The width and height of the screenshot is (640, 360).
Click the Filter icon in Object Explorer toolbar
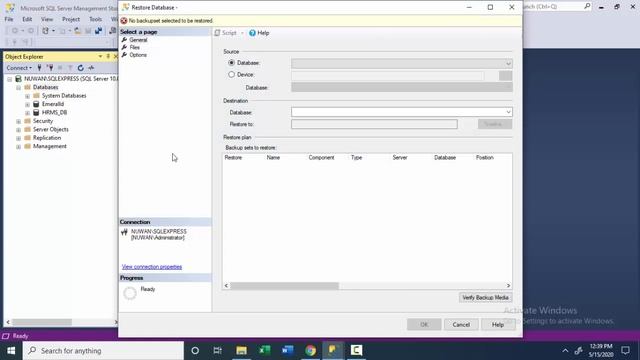coord(70,68)
